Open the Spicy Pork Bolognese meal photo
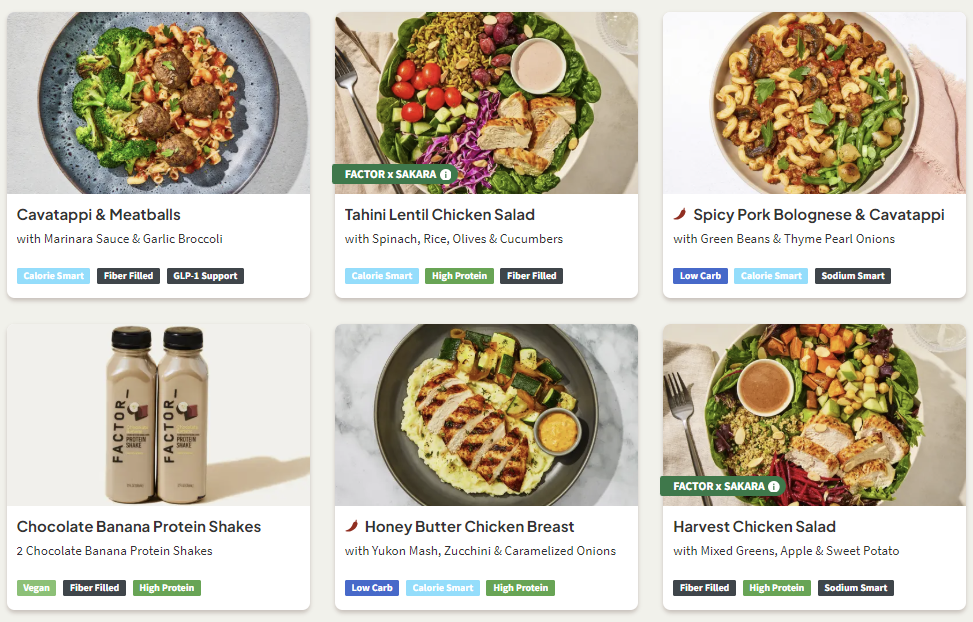973x622 pixels. point(814,103)
